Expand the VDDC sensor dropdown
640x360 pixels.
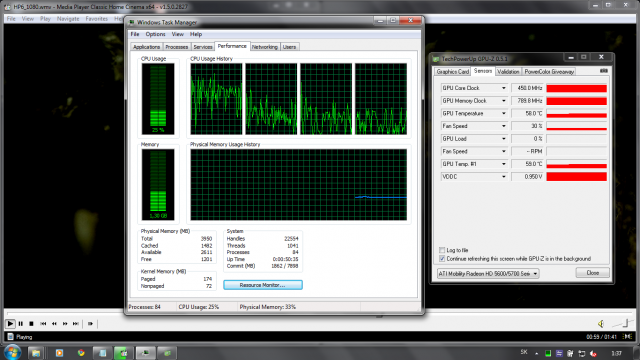503,177
